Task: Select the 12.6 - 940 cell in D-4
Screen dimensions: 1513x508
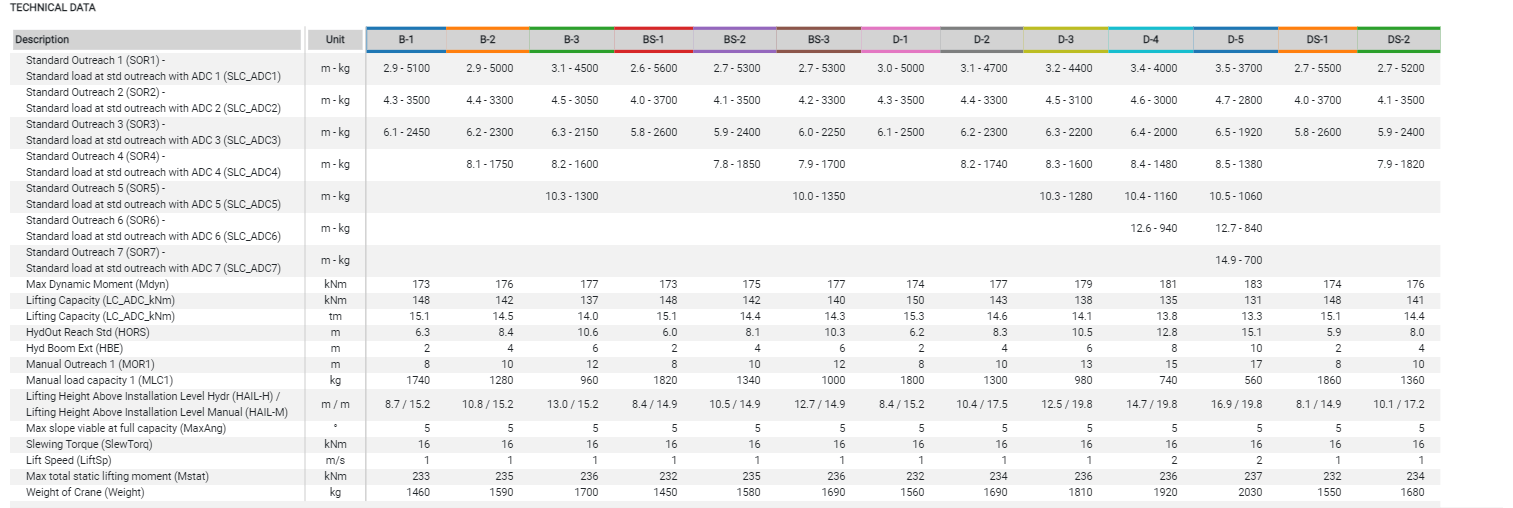Action: (1153, 229)
